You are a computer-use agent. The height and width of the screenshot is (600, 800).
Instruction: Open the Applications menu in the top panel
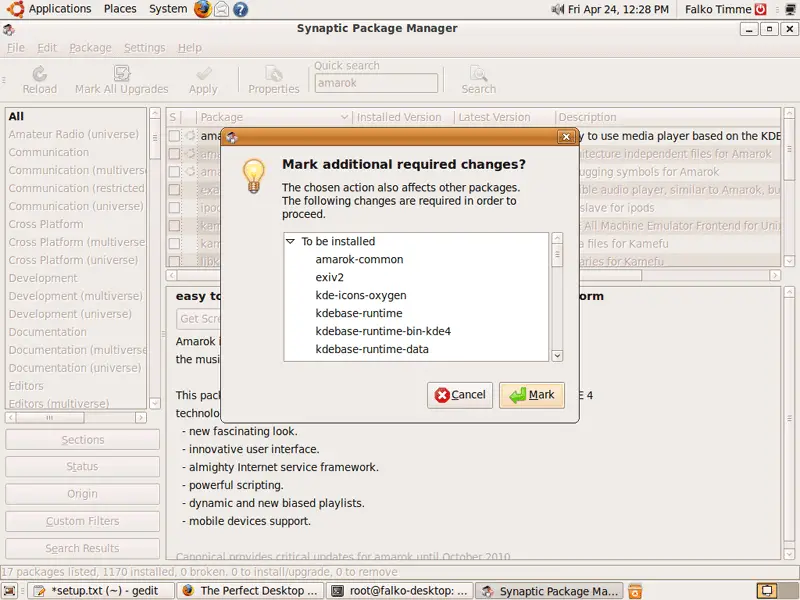tap(60, 9)
